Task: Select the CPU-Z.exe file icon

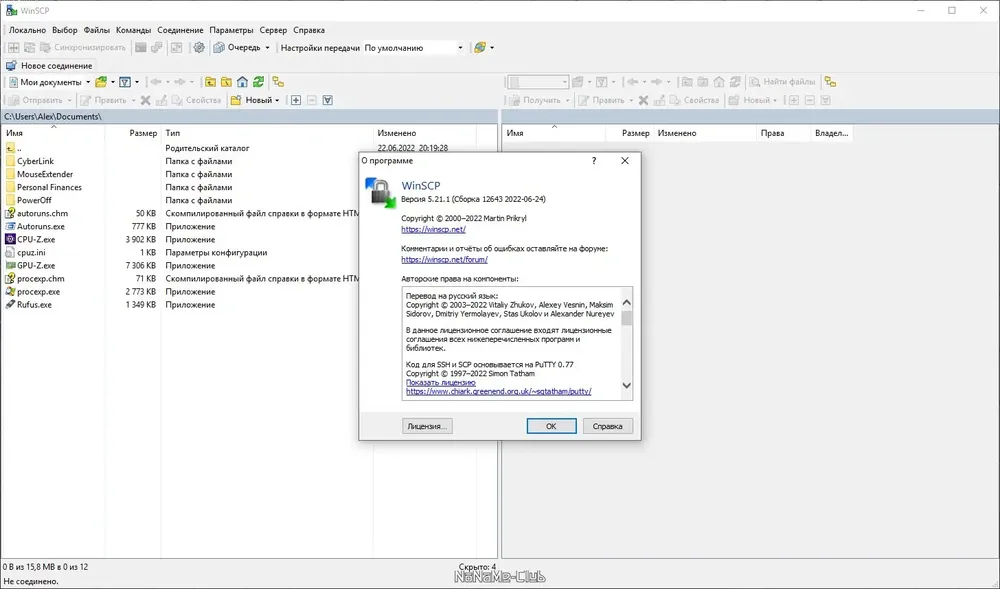Action: [x=10, y=239]
